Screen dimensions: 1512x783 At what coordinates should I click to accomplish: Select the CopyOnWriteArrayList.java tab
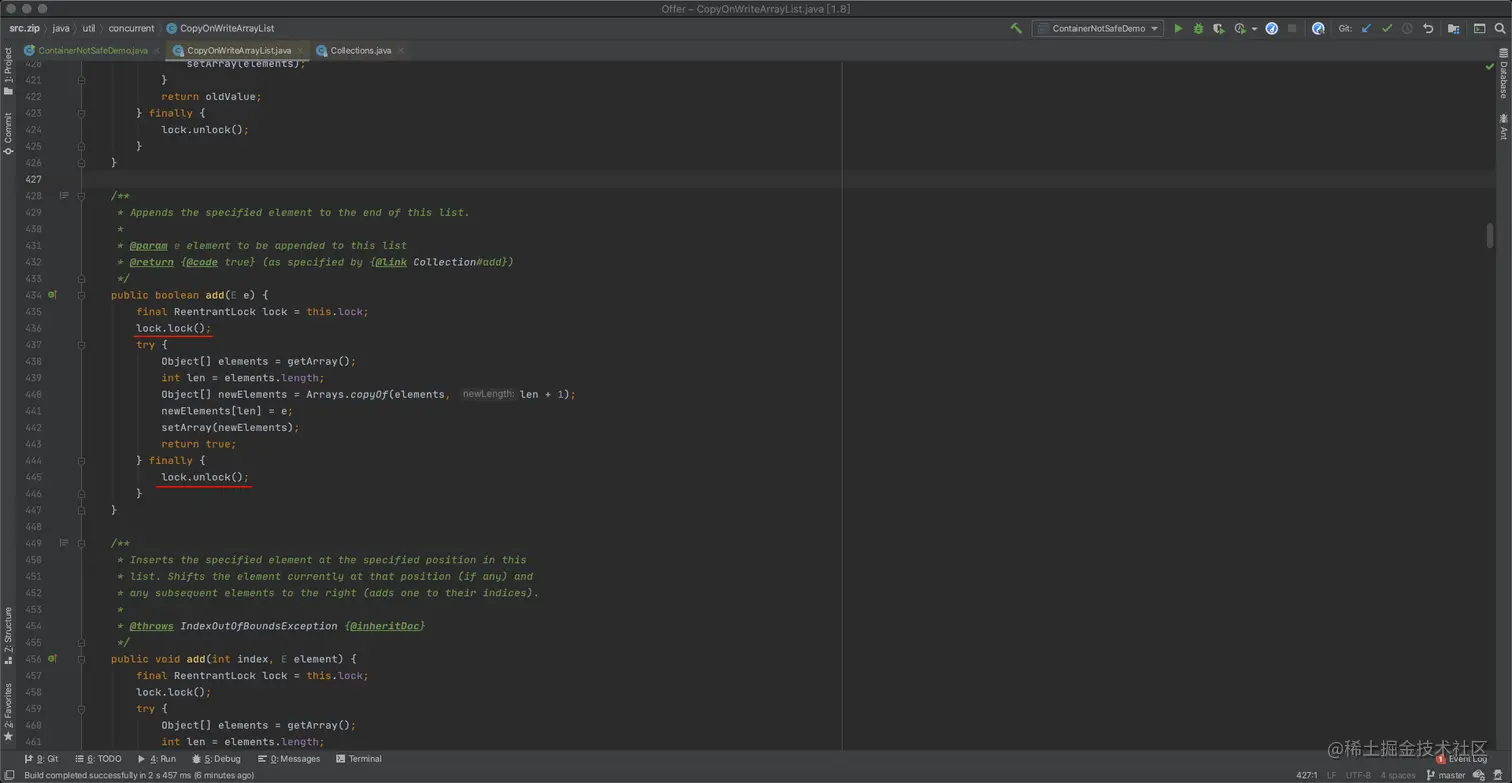coord(239,50)
